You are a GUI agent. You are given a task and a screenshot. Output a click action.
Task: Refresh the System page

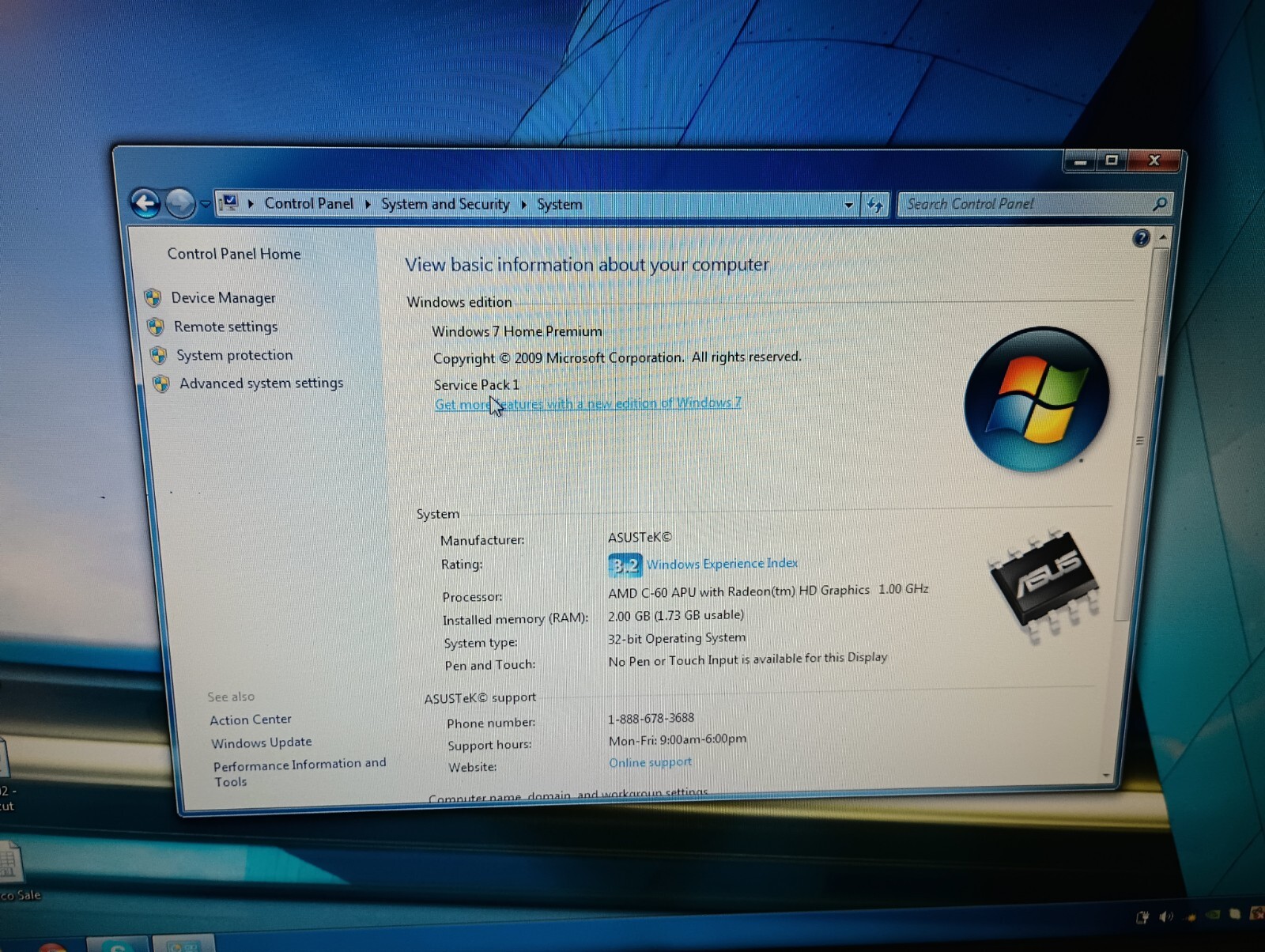click(x=874, y=205)
